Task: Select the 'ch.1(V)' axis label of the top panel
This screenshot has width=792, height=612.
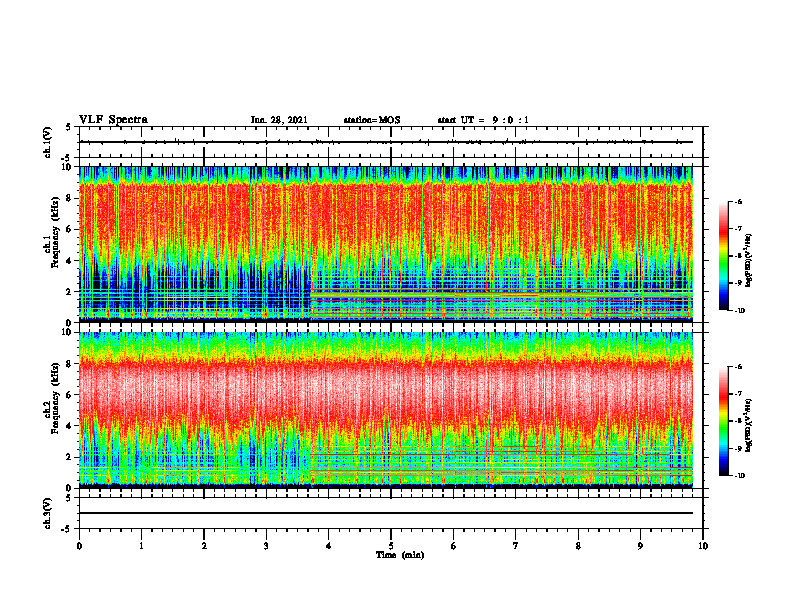Action: coord(48,142)
